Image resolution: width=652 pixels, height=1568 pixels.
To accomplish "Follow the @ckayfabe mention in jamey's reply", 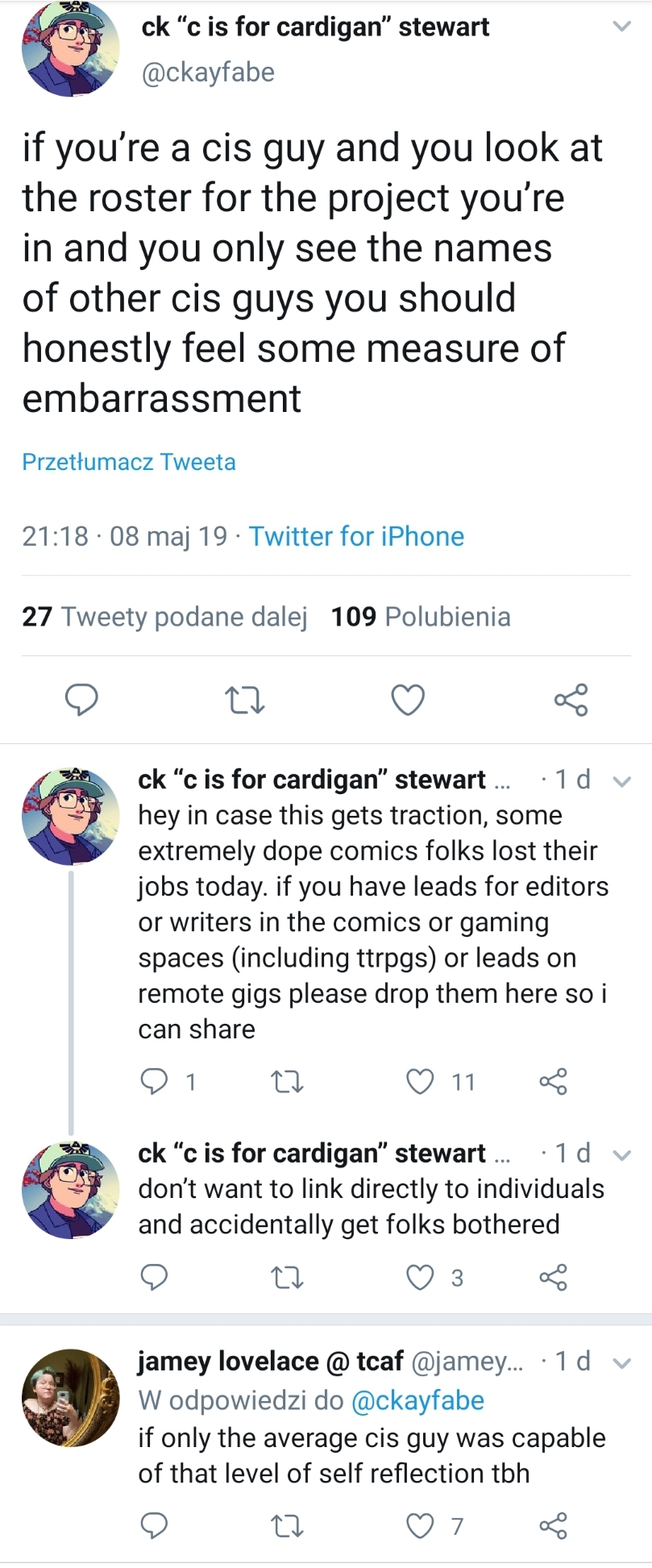I will click(418, 1400).
